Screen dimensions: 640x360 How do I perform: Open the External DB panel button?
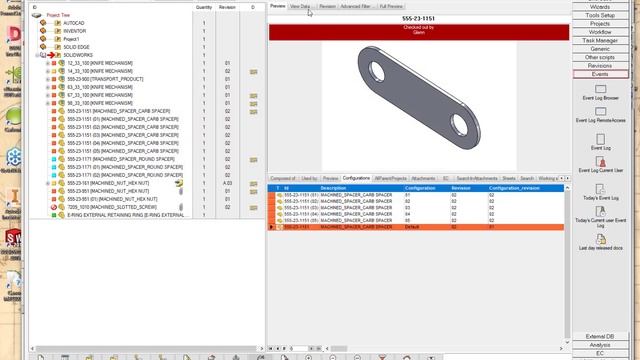click(600, 336)
